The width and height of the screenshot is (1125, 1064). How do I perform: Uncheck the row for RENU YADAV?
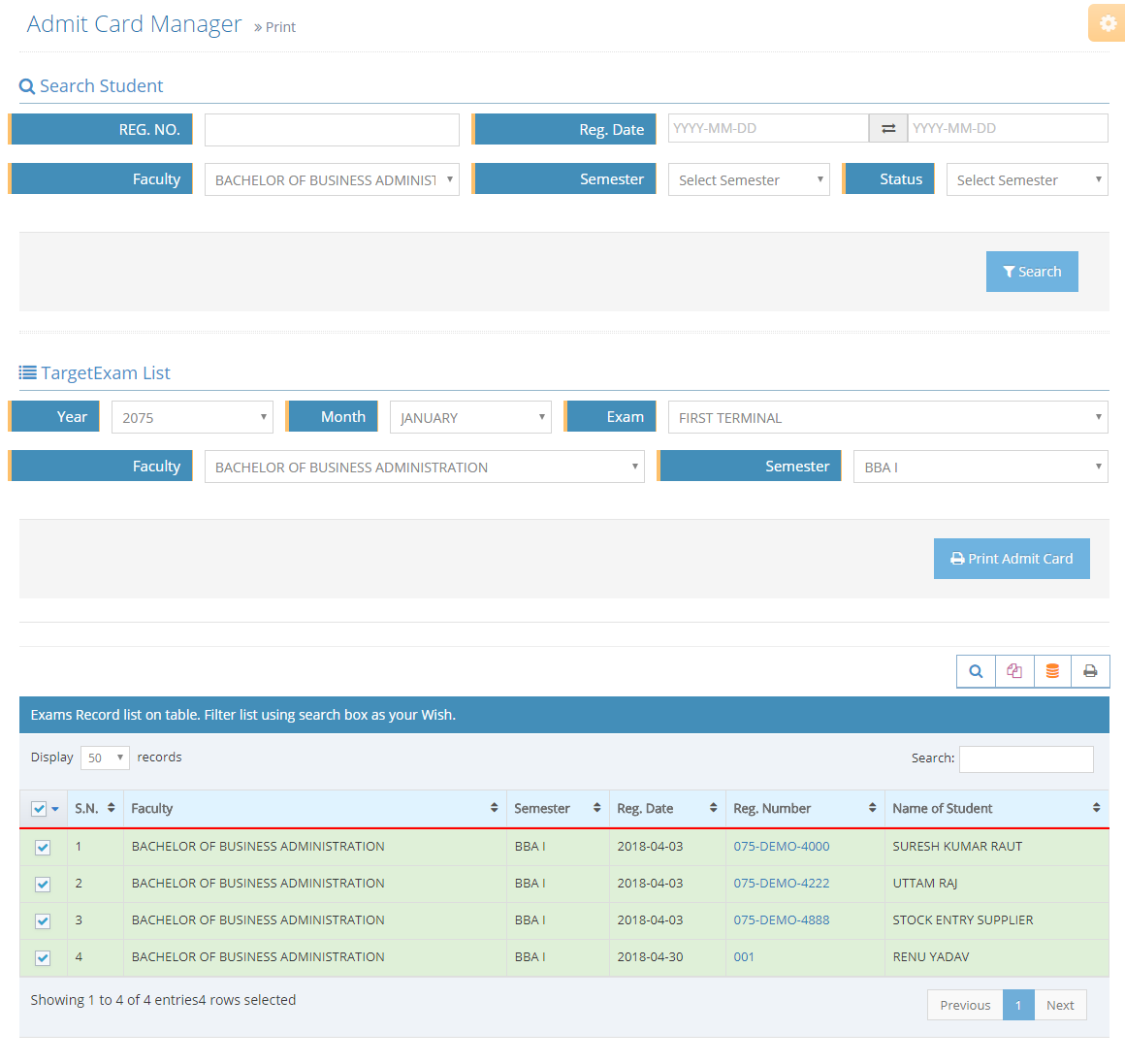(43, 958)
